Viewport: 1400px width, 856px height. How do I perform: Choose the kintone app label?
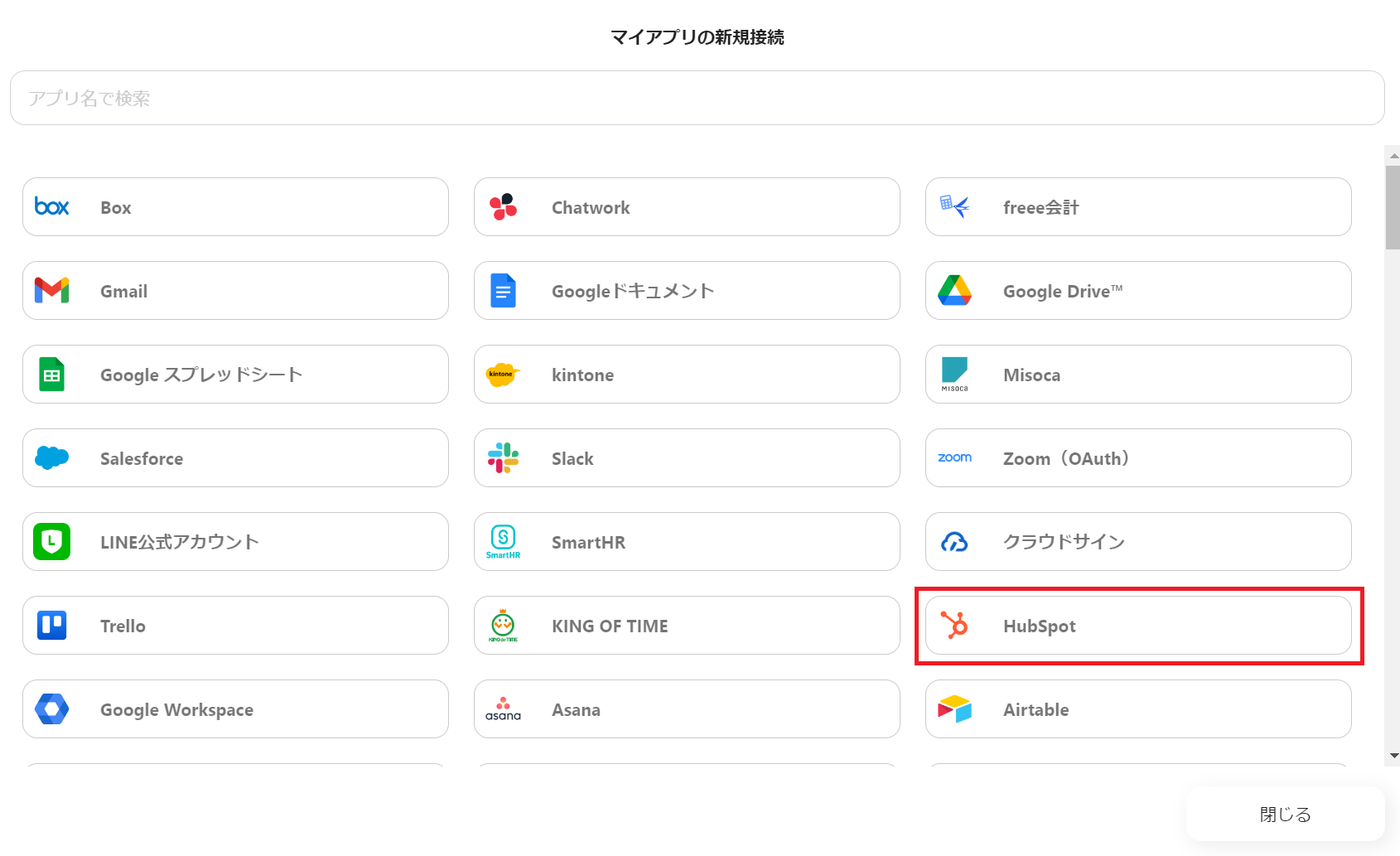pyautogui.click(x=583, y=375)
